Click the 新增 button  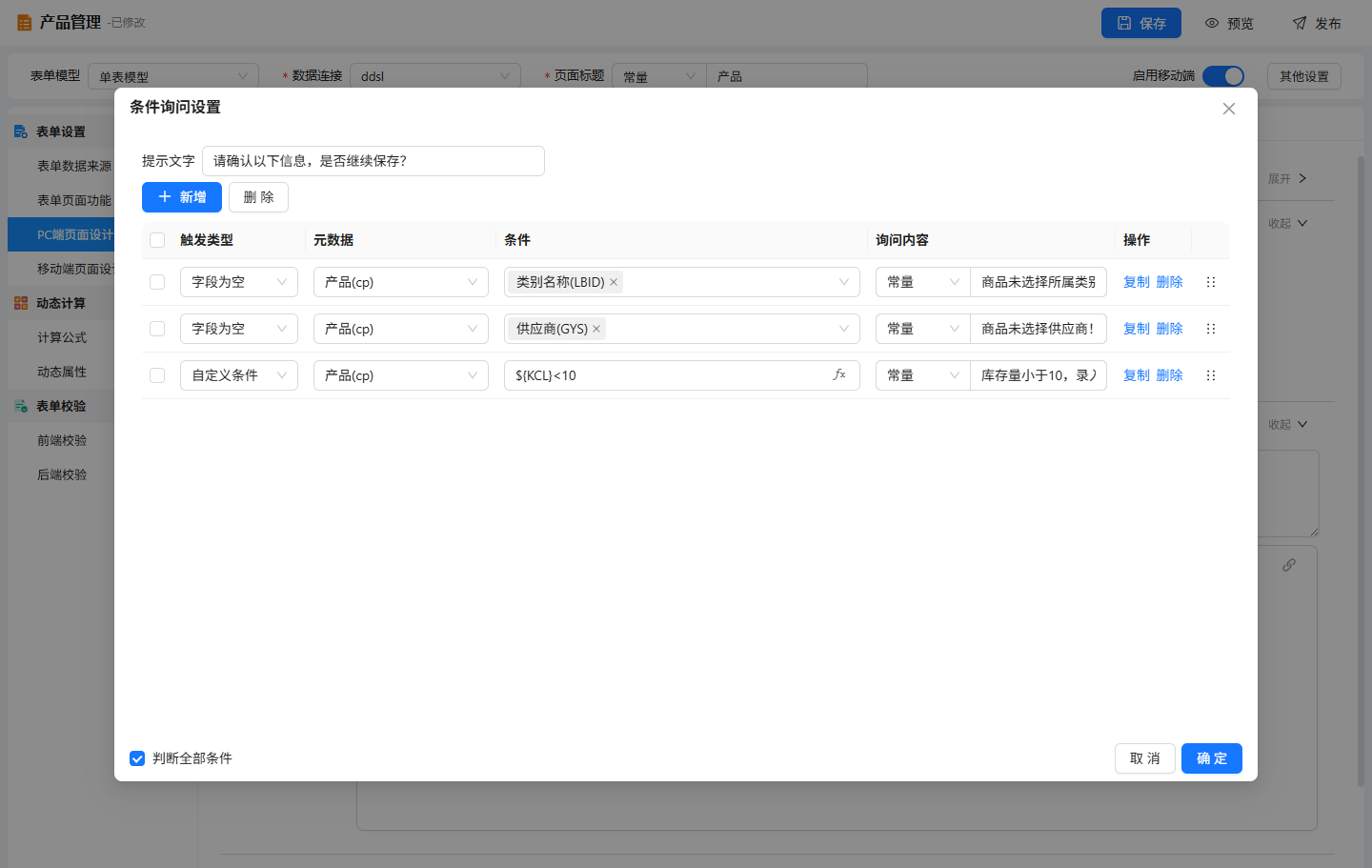click(x=182, y=197)
